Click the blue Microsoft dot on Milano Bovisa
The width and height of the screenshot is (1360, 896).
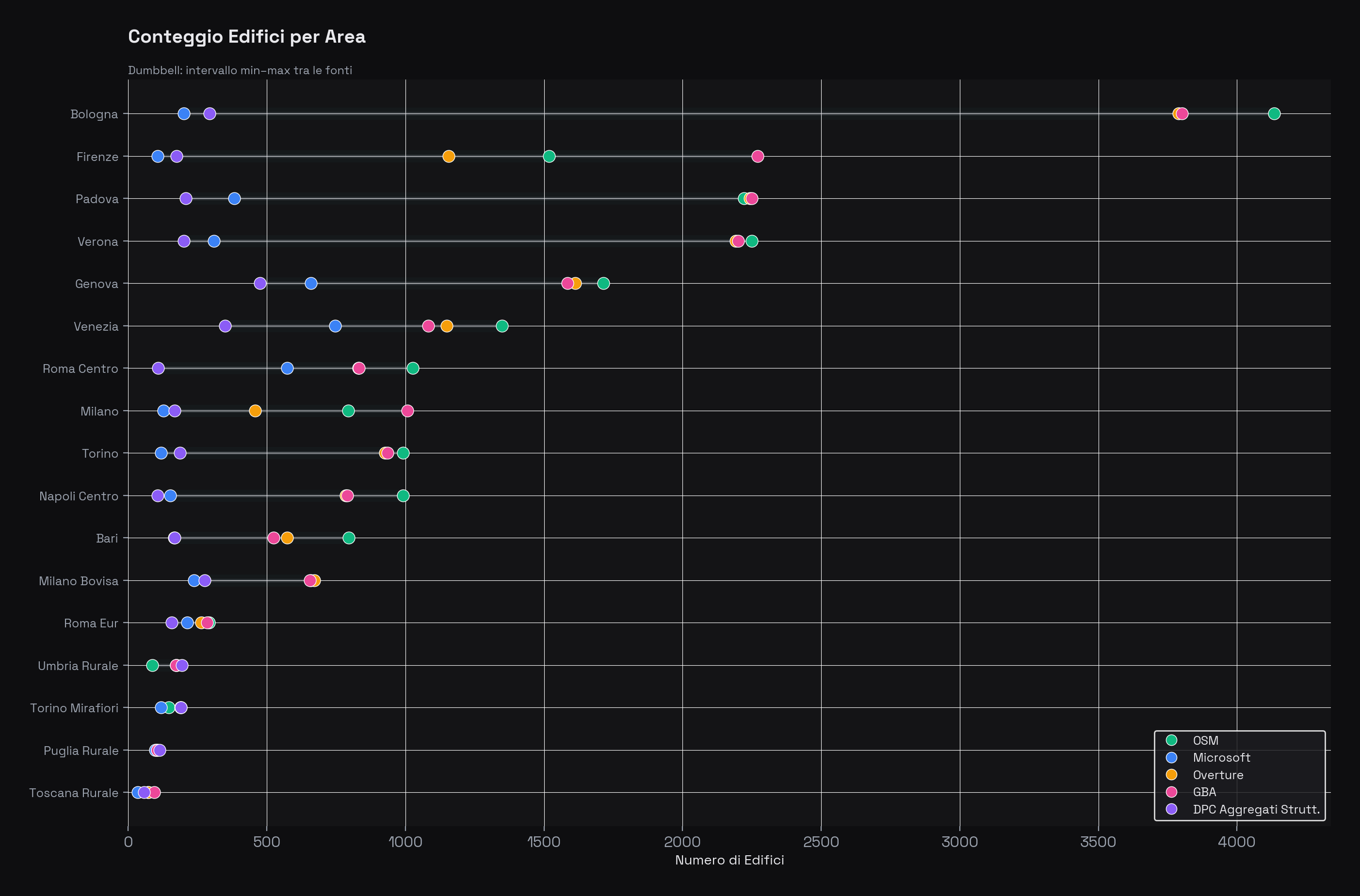pos(193,580)
